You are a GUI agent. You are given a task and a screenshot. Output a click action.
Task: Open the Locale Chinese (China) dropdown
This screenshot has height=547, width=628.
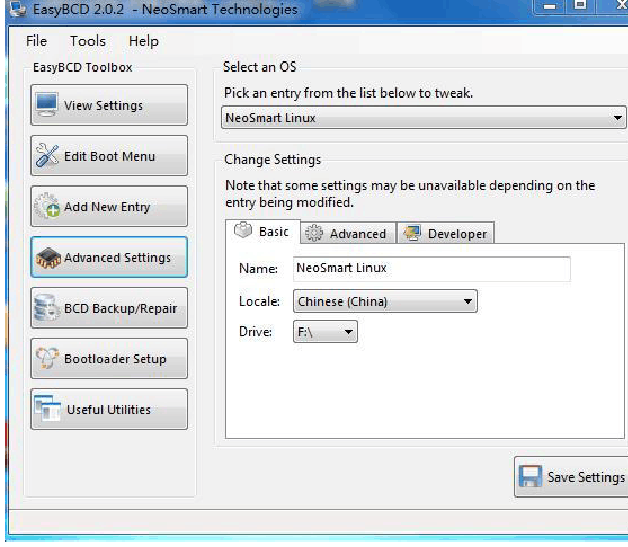385,302
